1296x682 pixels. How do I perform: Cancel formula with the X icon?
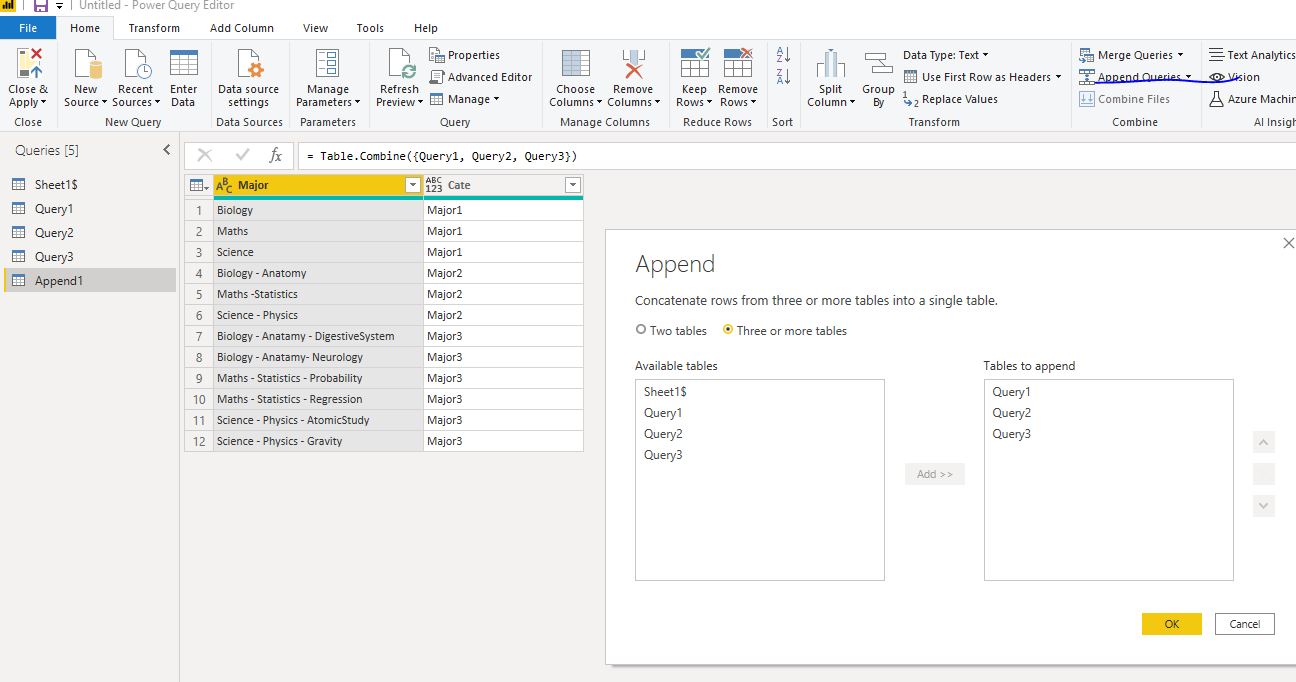[205, 155]
